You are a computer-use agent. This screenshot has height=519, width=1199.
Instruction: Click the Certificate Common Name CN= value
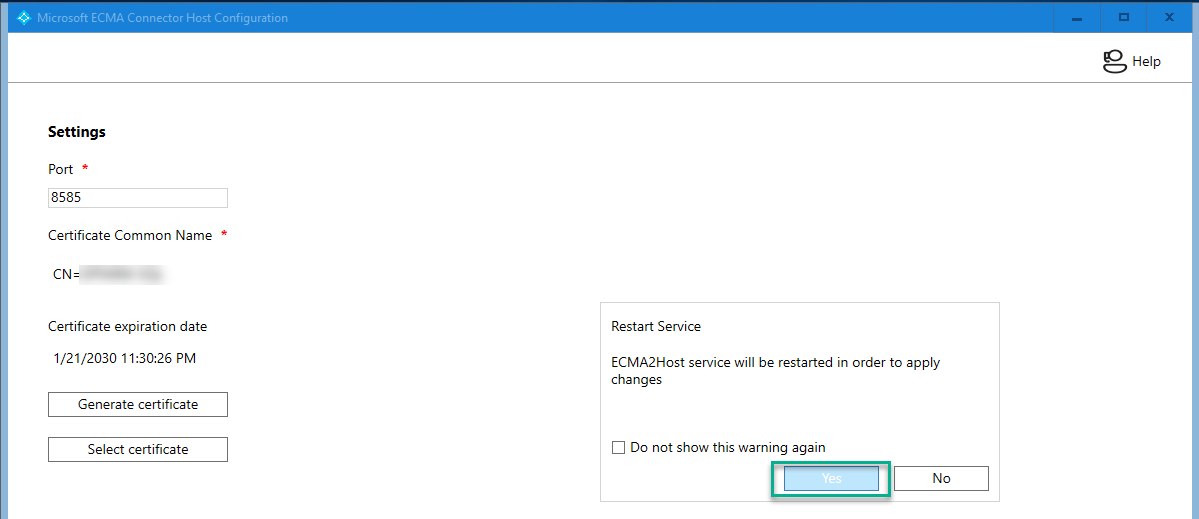click(x=108, y=273)
